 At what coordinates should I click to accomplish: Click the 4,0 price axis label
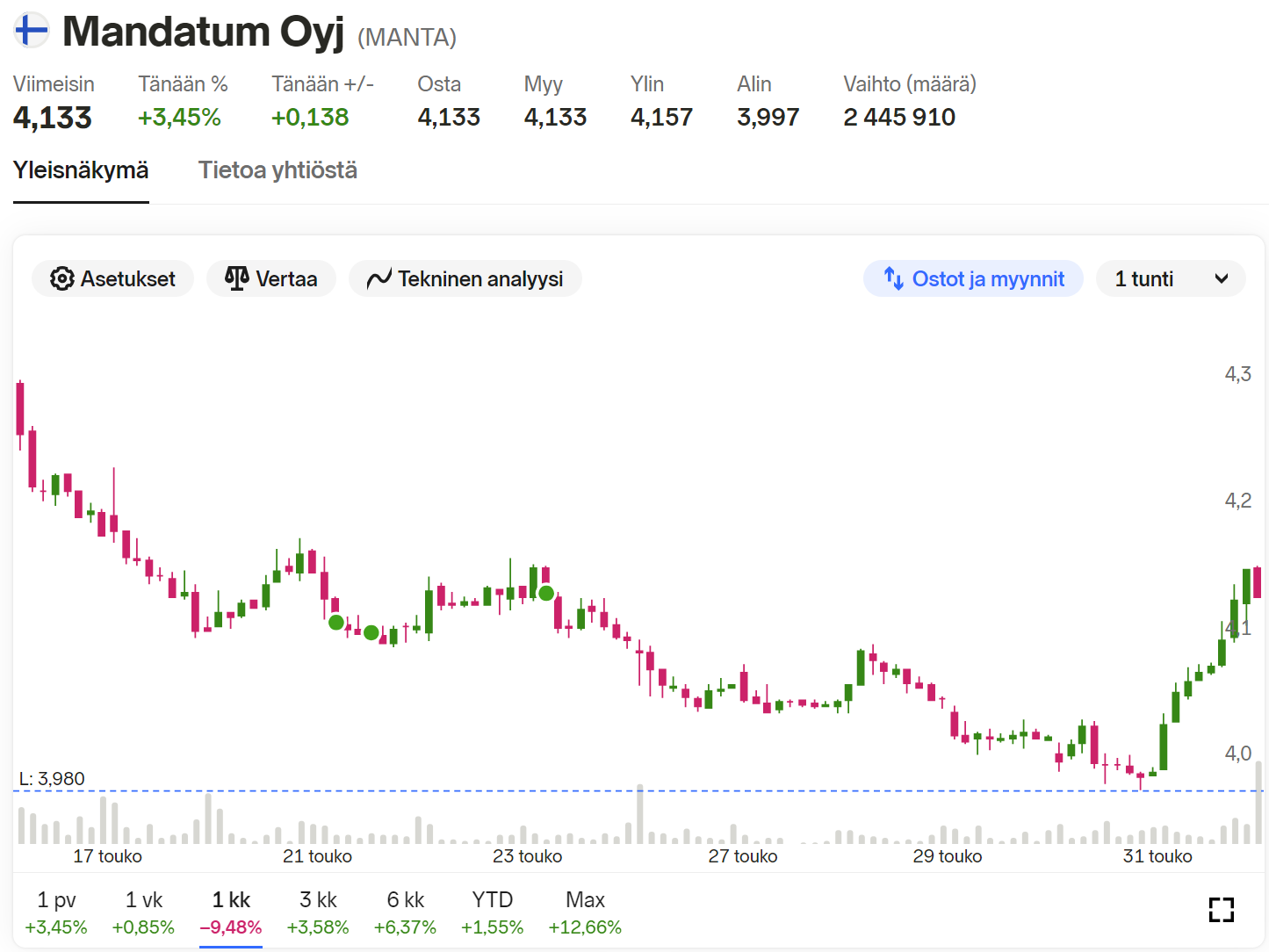click(1238, 754)
